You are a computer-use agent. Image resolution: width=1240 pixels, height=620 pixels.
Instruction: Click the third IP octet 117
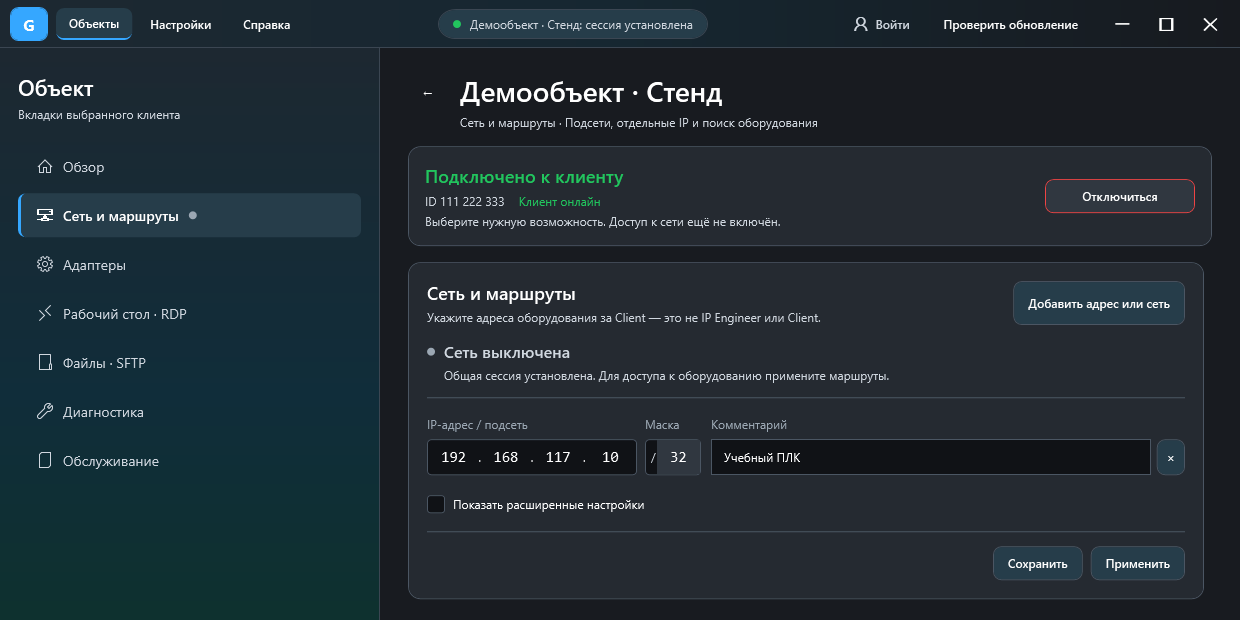click(558, 457)
